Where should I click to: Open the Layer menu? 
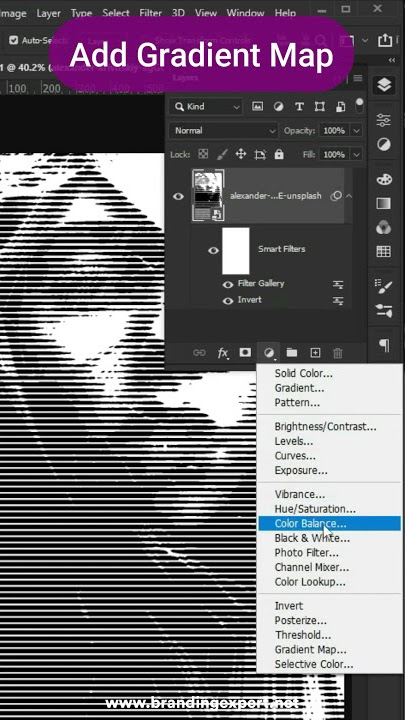click(49, 13)
